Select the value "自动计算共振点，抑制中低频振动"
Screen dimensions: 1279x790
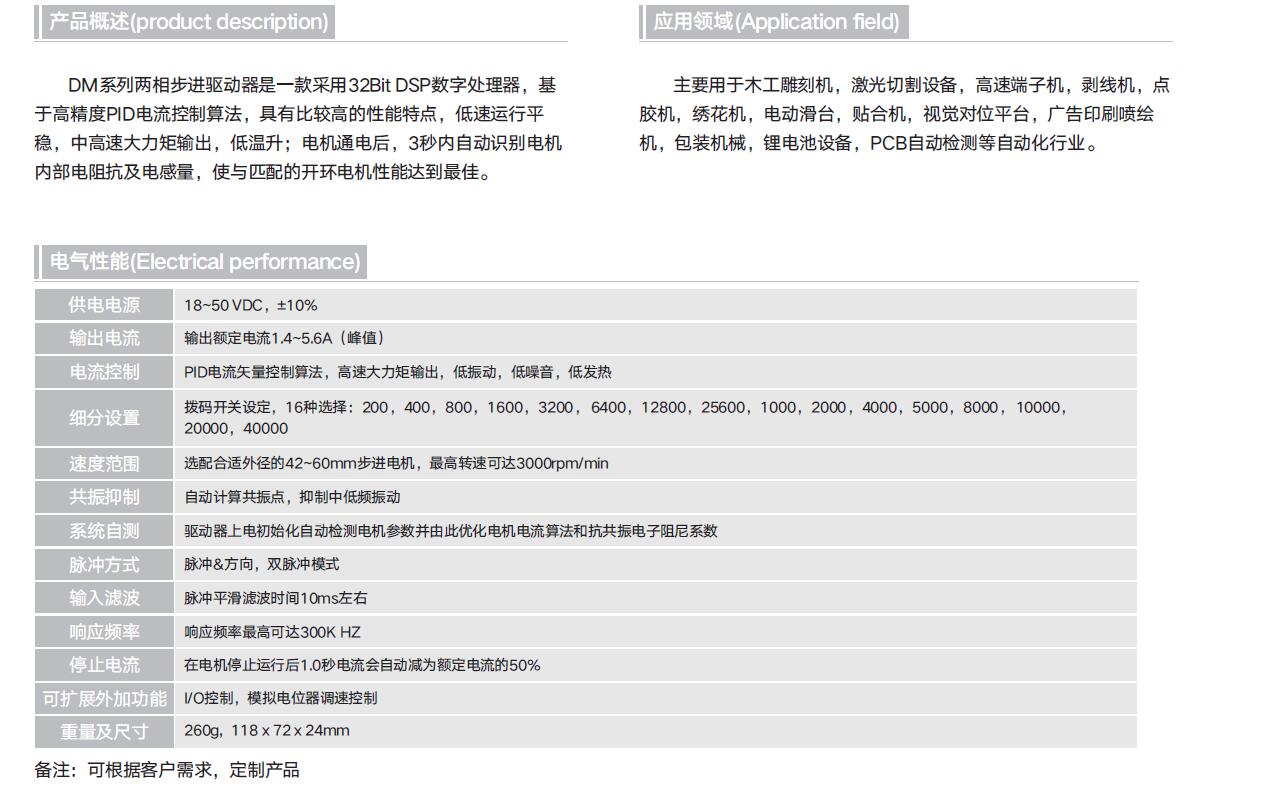coord(292,497)
